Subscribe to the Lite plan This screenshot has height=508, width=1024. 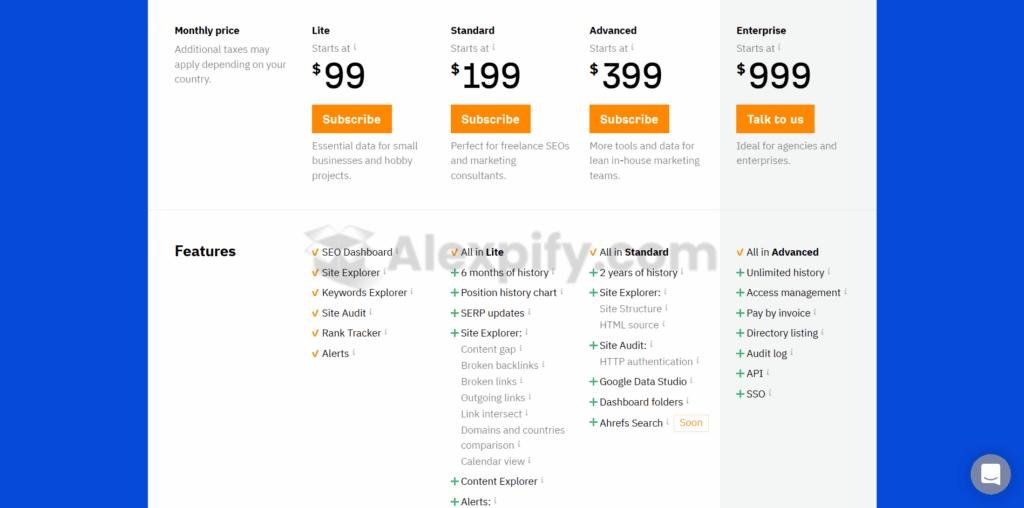point(351,119)
